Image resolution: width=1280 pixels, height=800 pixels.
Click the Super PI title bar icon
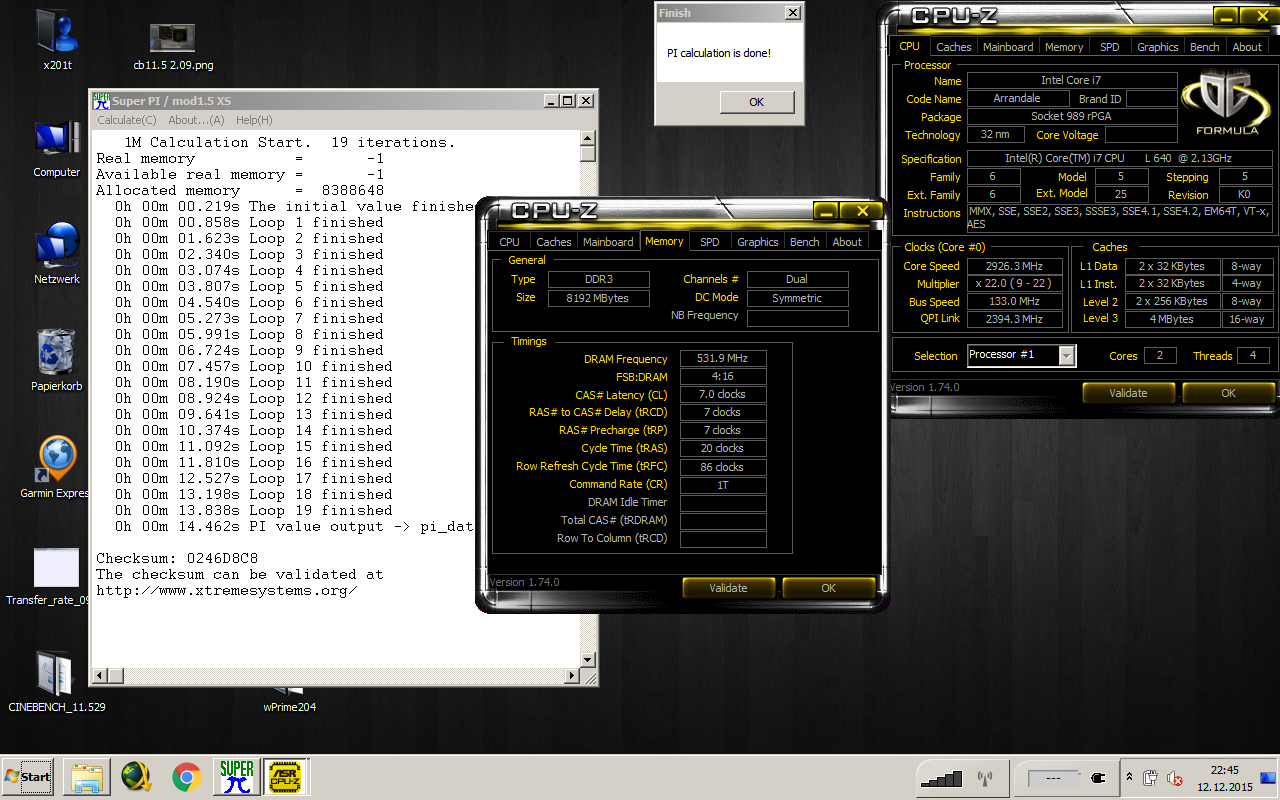(x=101, y=100)
